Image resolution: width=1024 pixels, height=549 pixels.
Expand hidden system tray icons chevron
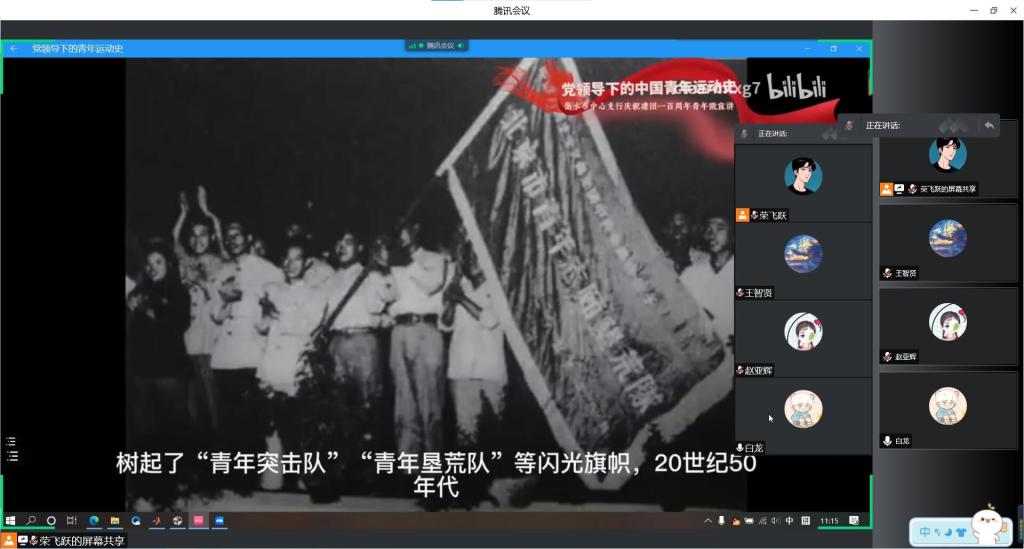708,521
